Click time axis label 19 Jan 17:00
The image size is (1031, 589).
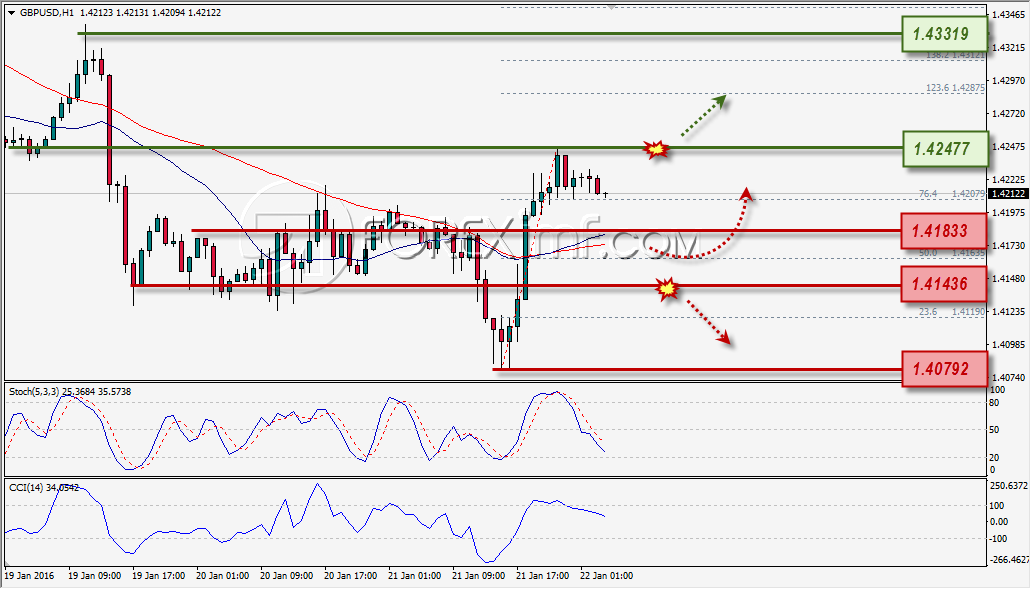click(x=158, y=575)
